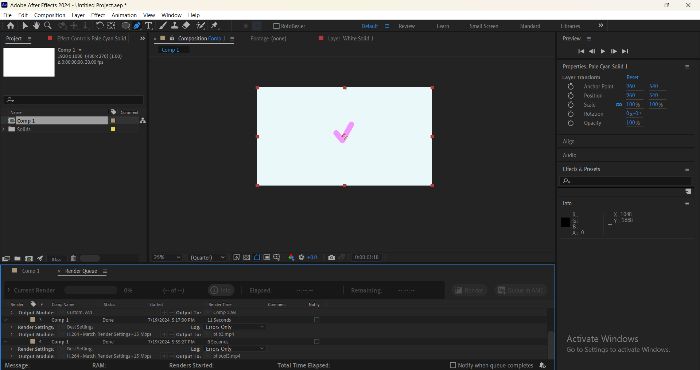Image resolution: width=700 pixels, height=370 pixels.
Task: Open the magnification 25% dropdown
Action: coord(167,258)
